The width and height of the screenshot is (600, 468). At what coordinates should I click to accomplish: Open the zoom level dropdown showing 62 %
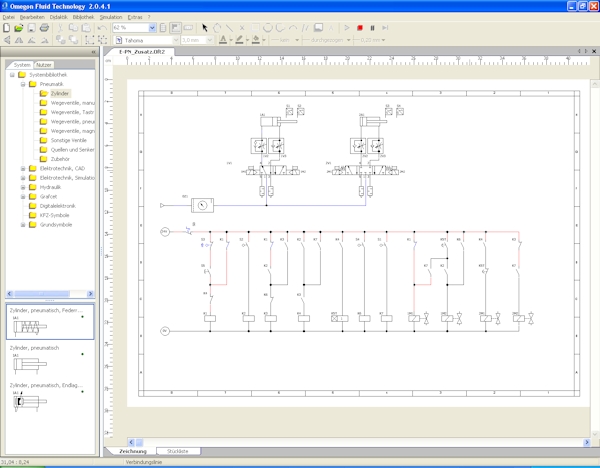(152, 28)
